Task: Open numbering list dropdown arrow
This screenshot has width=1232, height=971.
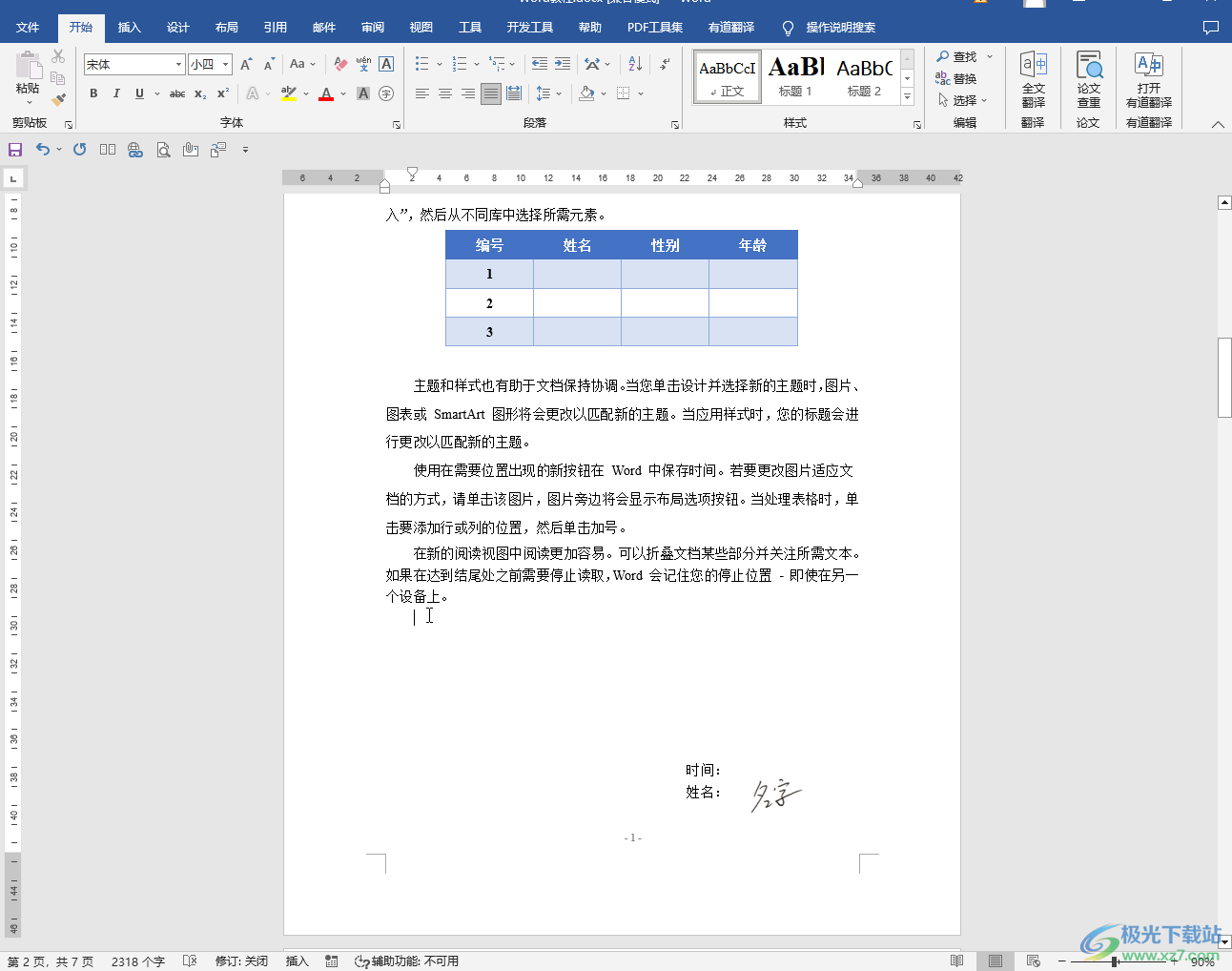Action: point(478,65)
